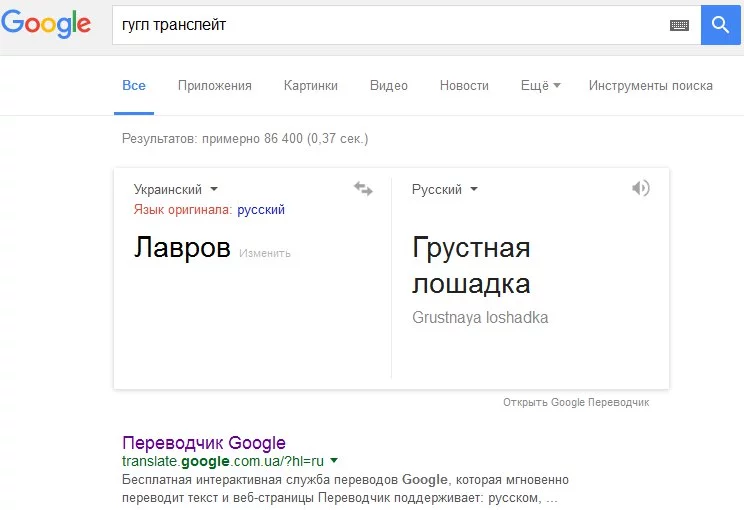744x510 pixels.
Task: Open the Переводчик Google search result
Action: coord(203,443)
